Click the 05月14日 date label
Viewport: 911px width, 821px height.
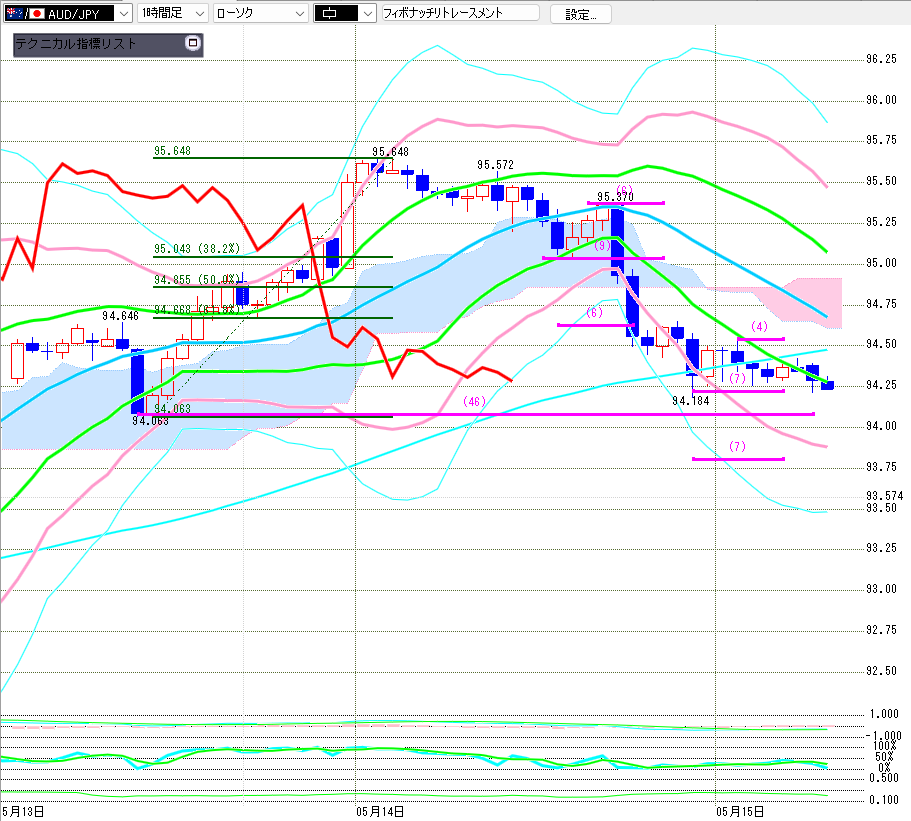tap(380, 812)
